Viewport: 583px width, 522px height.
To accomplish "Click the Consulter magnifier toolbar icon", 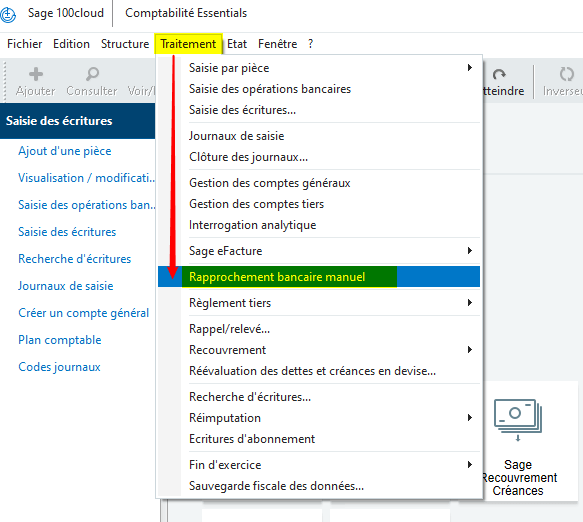I will pos(92,74).
